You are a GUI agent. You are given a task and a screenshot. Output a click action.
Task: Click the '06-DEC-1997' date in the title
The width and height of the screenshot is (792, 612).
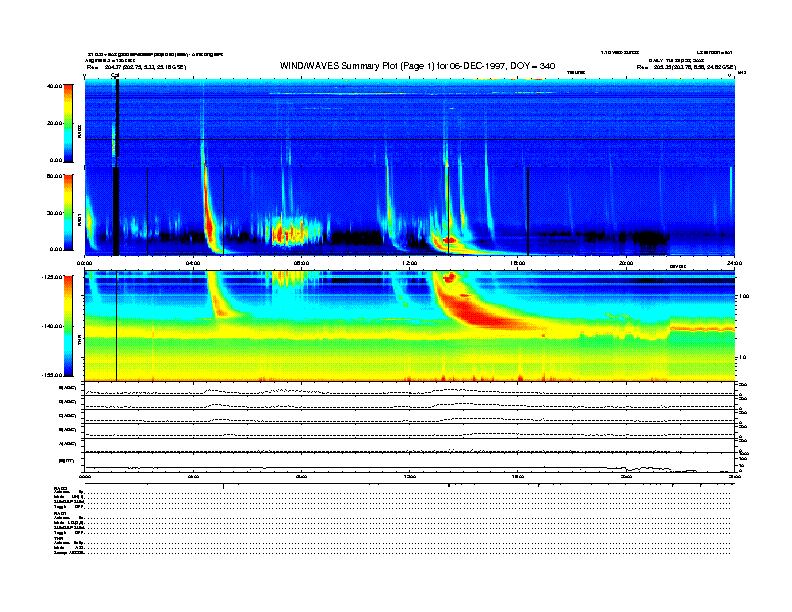(x=478, y=66)
